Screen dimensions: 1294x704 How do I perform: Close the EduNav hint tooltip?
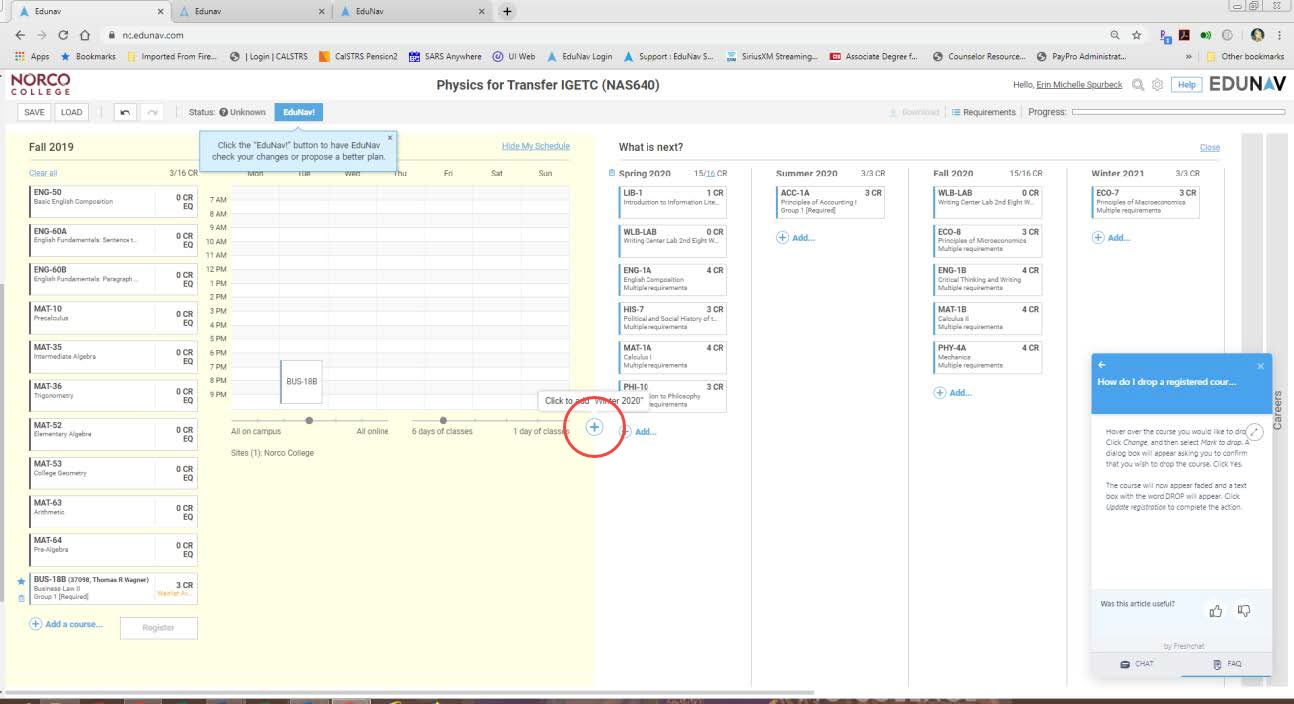pyautogui.click(x=390, y=138)
